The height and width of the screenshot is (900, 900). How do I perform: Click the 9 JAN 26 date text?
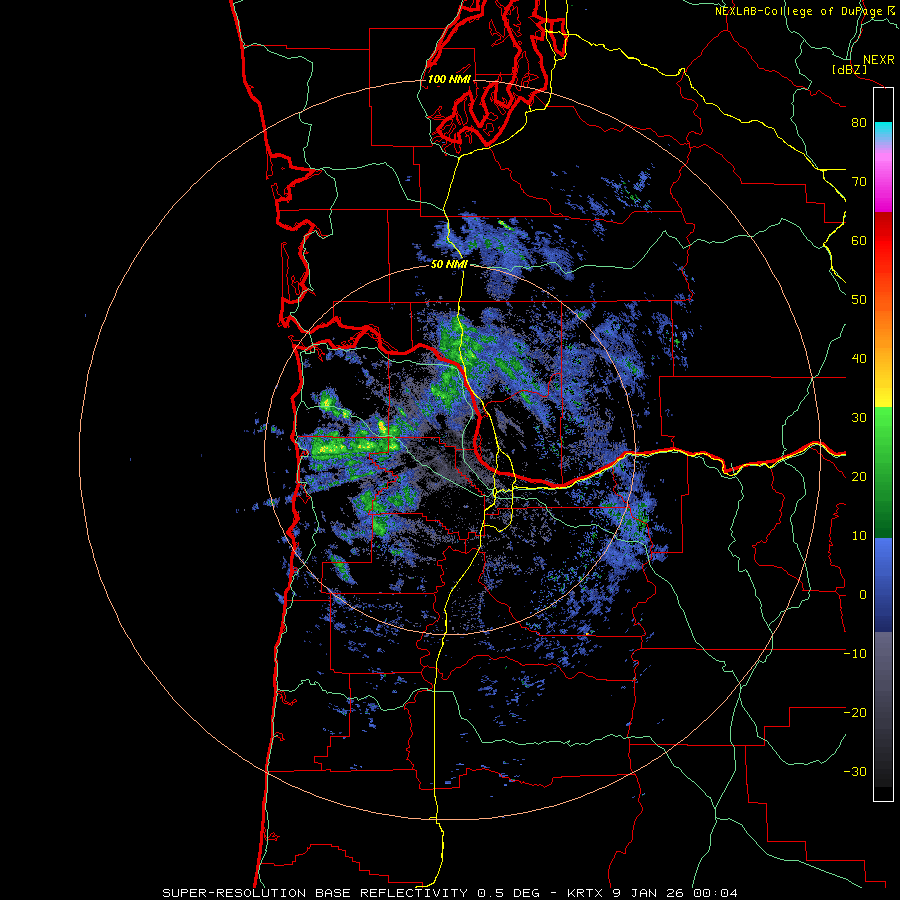click(x=648, y=893)
